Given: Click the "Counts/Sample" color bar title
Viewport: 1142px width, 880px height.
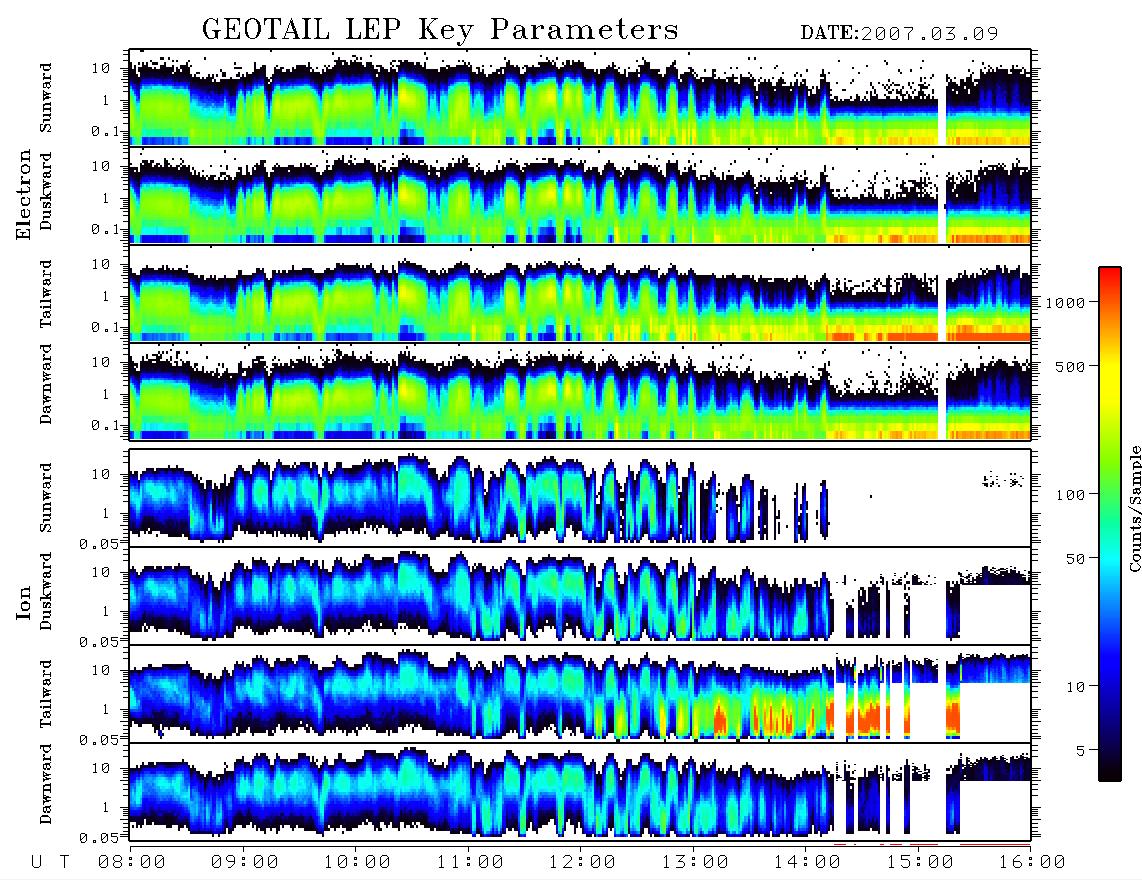Looking at the screenshot, I should click(1134, 508).
